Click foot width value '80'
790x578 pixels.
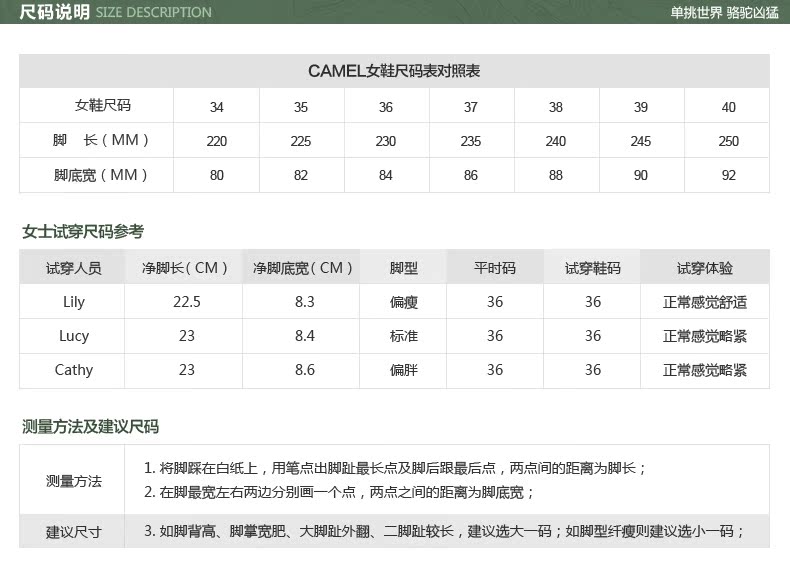[x=217, y=175]
